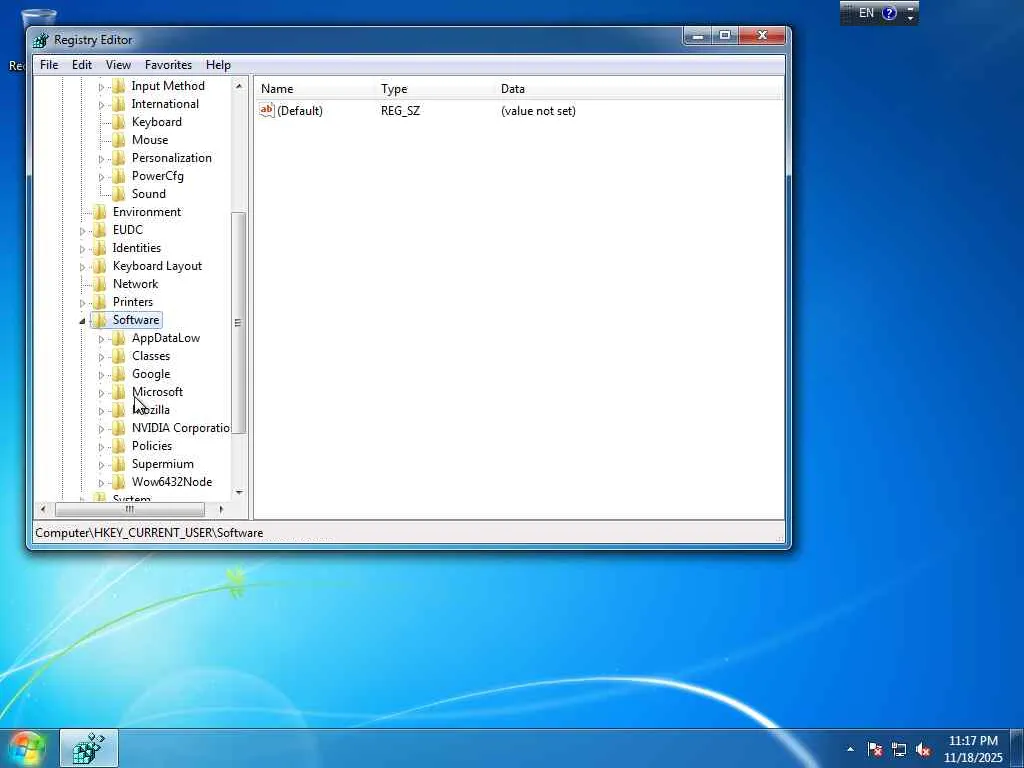Click the International folder icon
The width and height of the screenshot is (1024, 768).
pos(119,104)
